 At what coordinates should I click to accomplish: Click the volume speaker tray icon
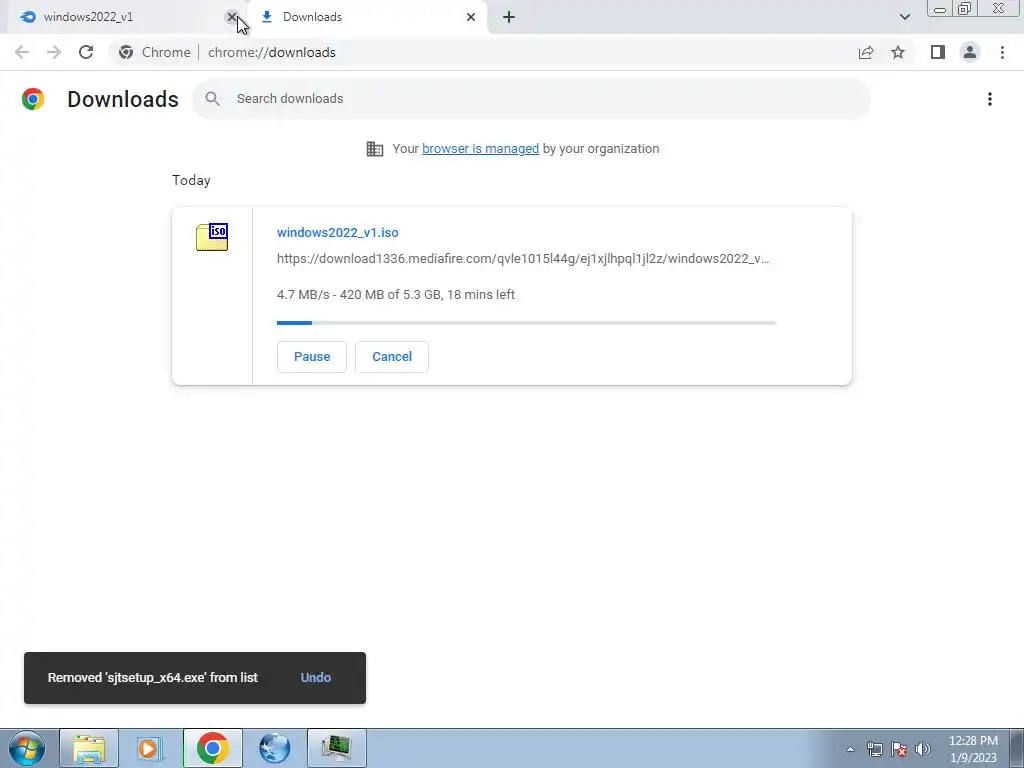point(923,749)
